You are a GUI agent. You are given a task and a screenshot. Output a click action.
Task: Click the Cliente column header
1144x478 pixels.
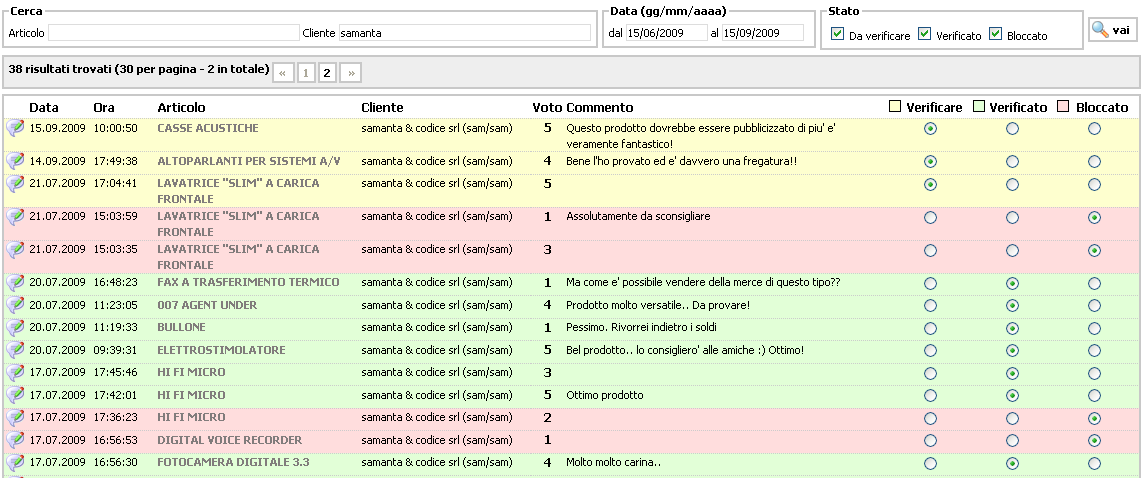tap(382, 107)
